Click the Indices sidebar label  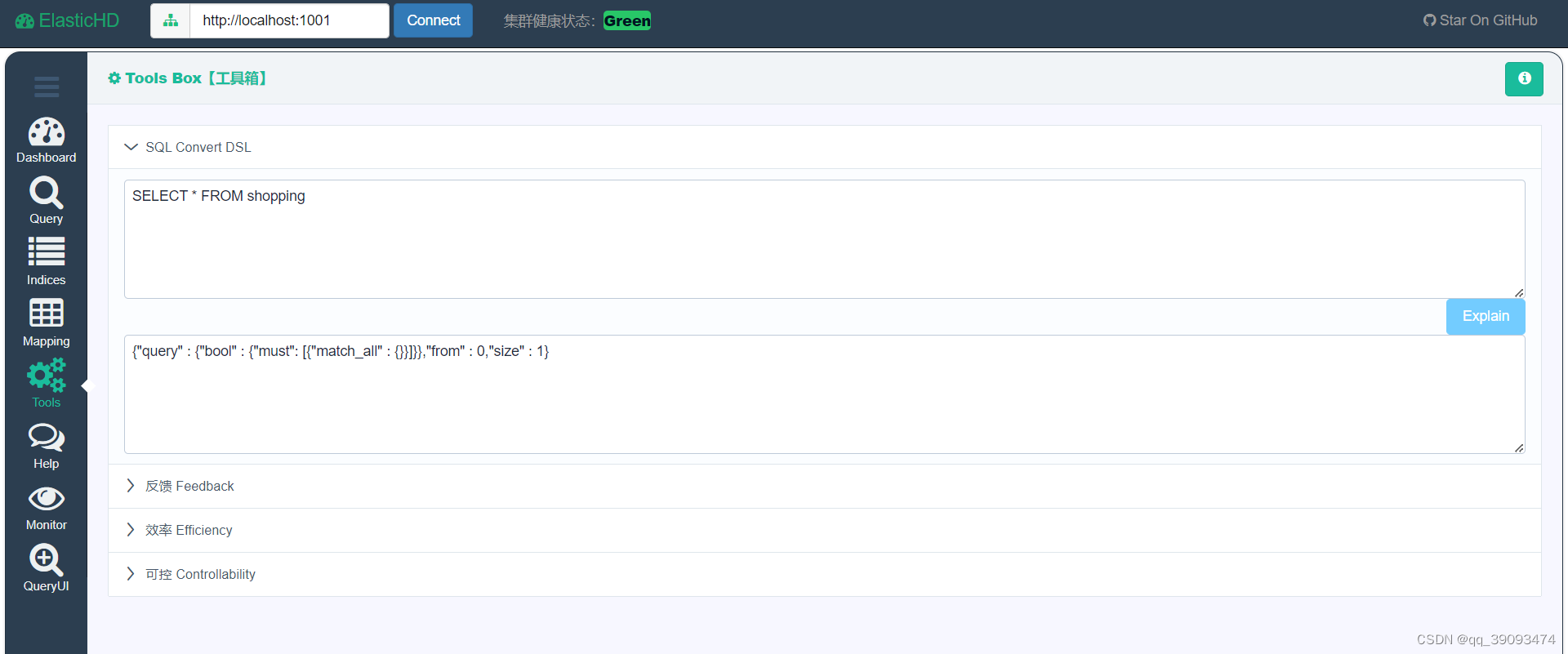[x=47, y=280]
